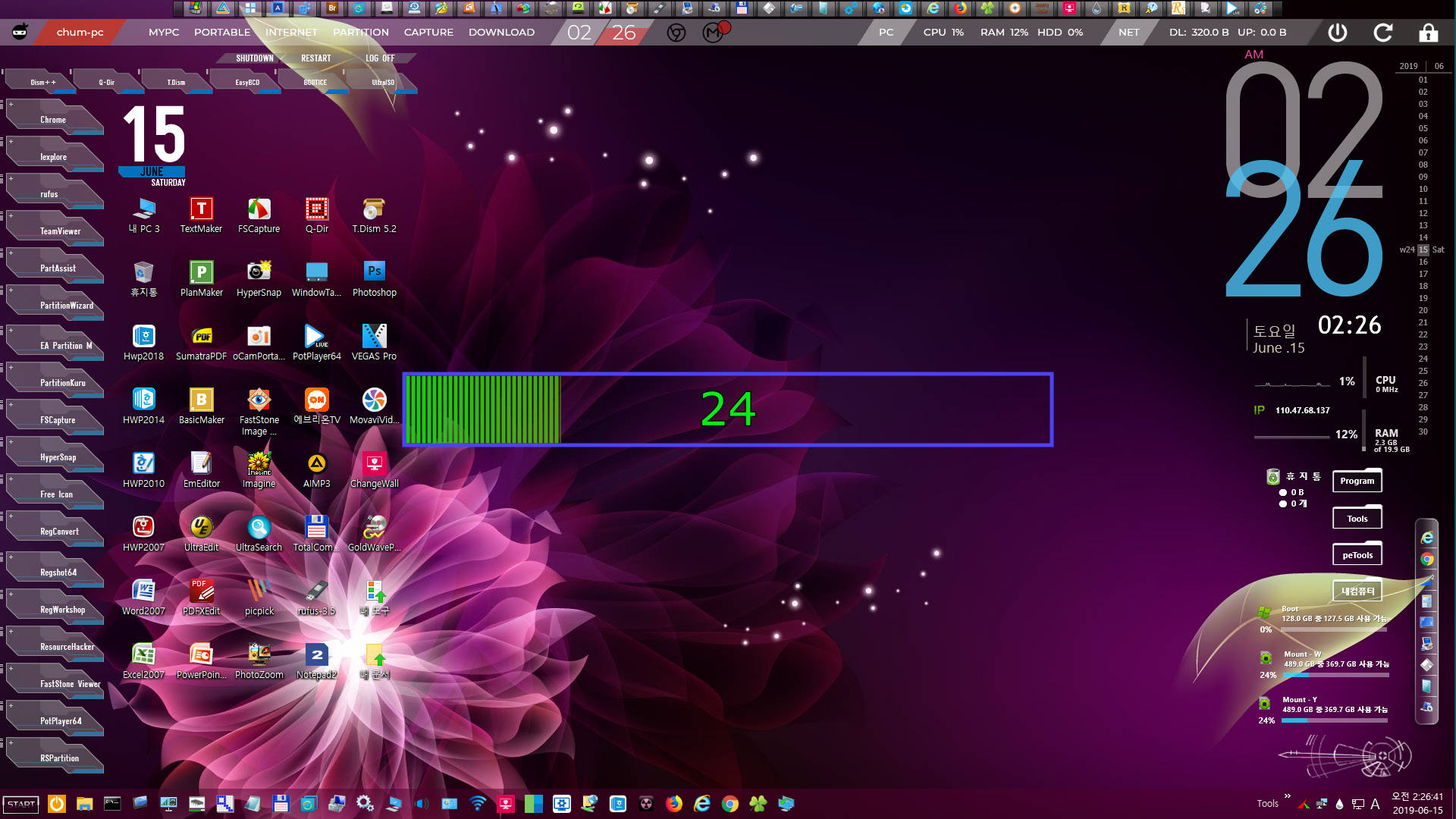Open Internet Explorer in right side dock

(1426, 538)
